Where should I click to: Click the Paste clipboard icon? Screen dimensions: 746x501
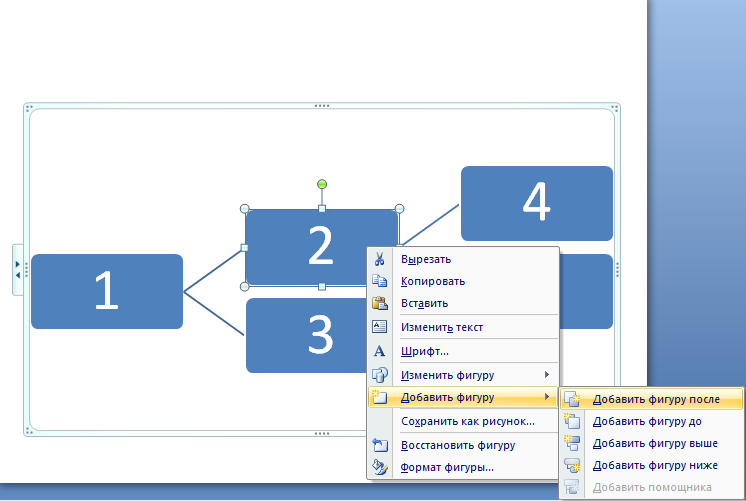pyautogui.click(x=379, y=303)
